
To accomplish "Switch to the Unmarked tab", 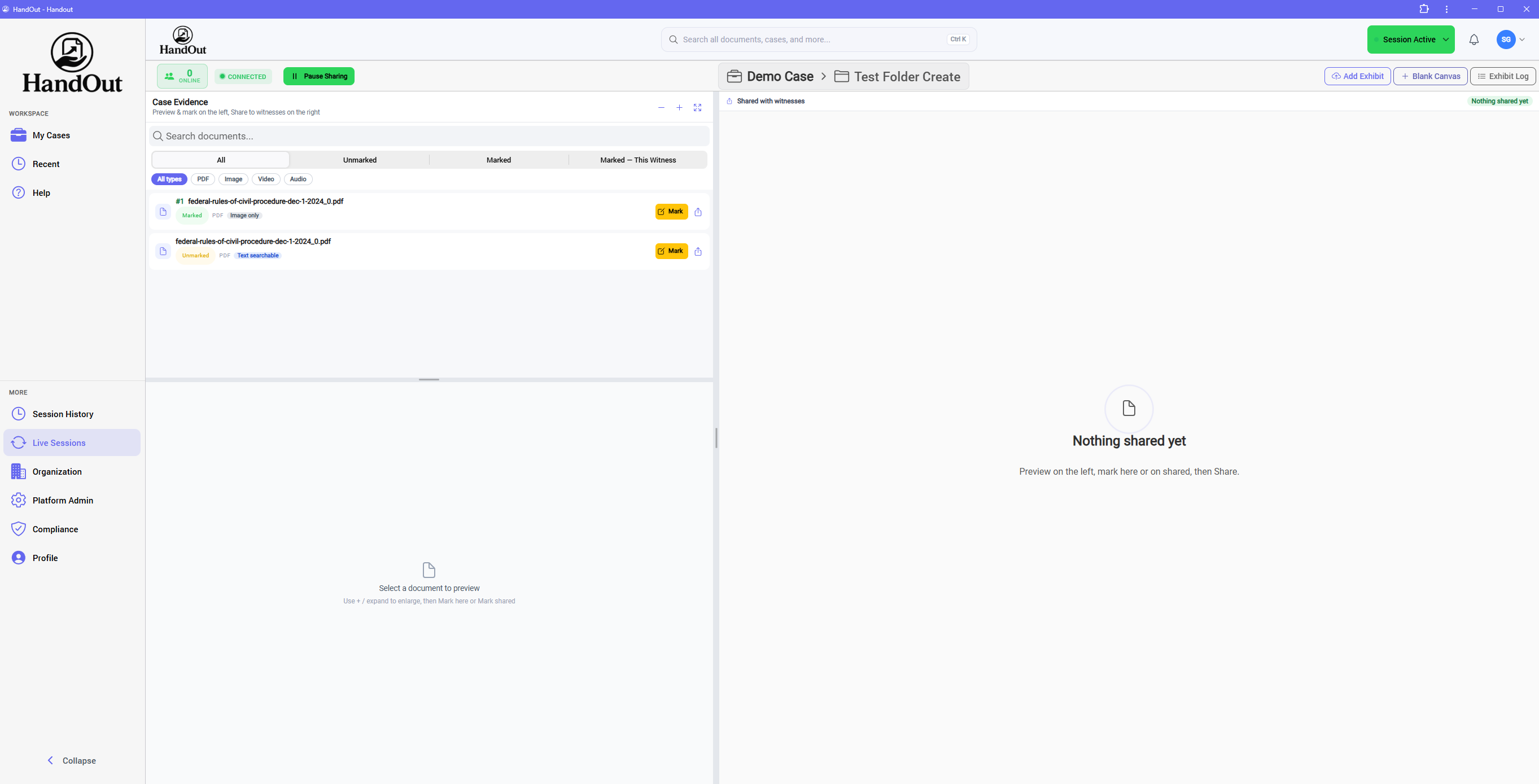I will pyautogui.click(x=360, y=159).
